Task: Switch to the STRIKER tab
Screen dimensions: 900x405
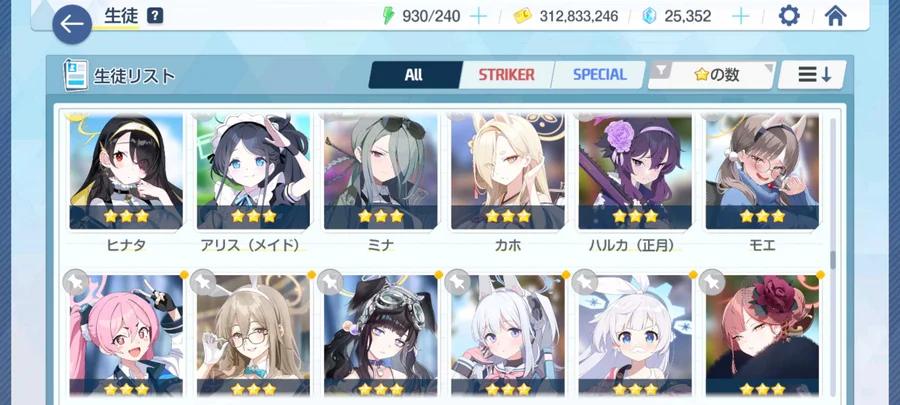Action: 506,75
